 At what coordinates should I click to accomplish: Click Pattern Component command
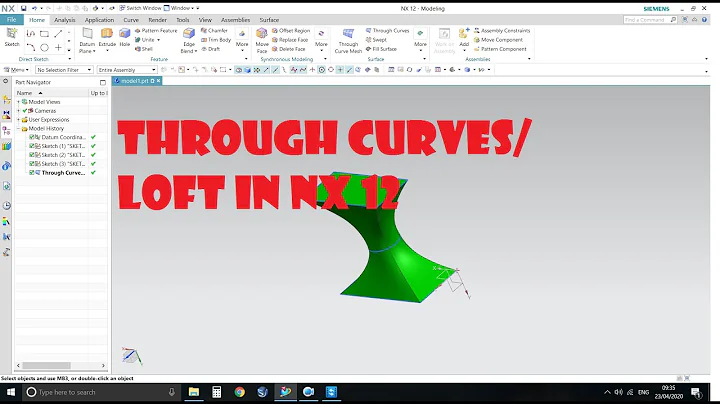click(x=500, y=49)
